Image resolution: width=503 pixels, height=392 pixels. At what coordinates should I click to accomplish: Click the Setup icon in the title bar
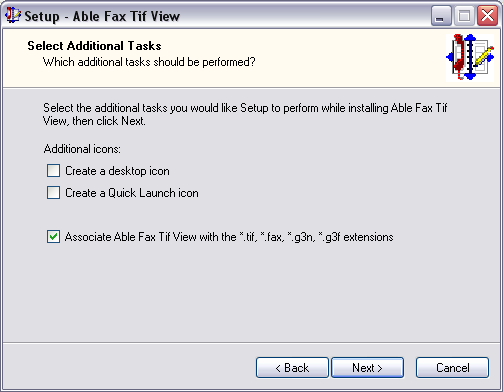tap(13, 15)
